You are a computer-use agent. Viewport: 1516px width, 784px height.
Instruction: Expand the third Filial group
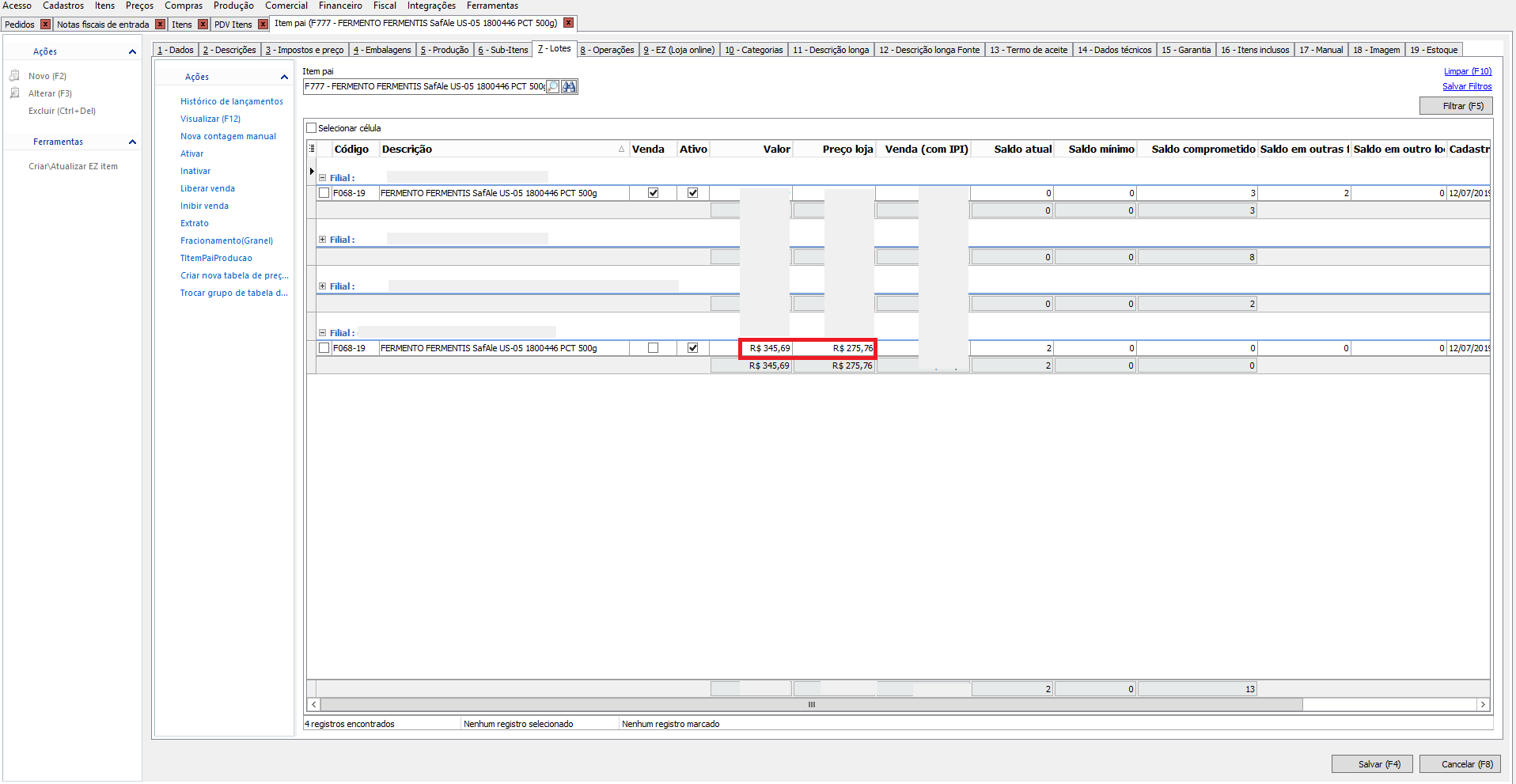pyautogui.click(x=322, y=286)
